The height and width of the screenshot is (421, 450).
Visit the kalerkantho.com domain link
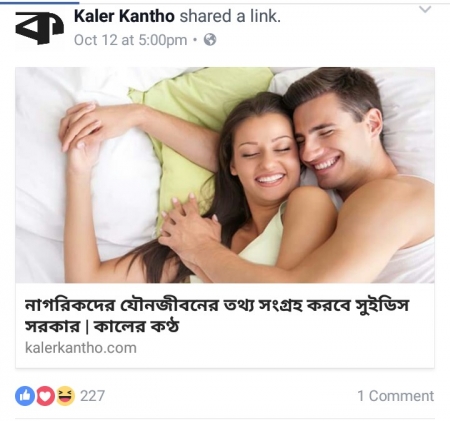click(x=81, y=348)
